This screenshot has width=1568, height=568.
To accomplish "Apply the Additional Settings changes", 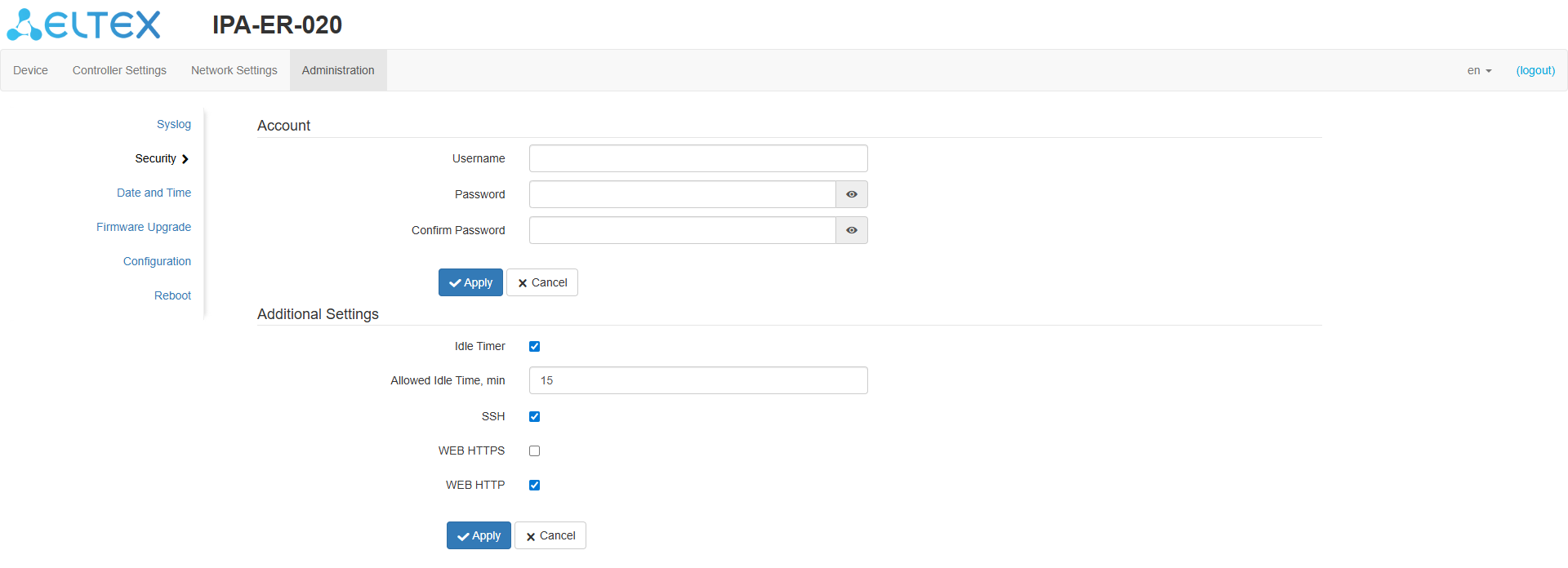I will pyautogui.click(x=479, y=535).
